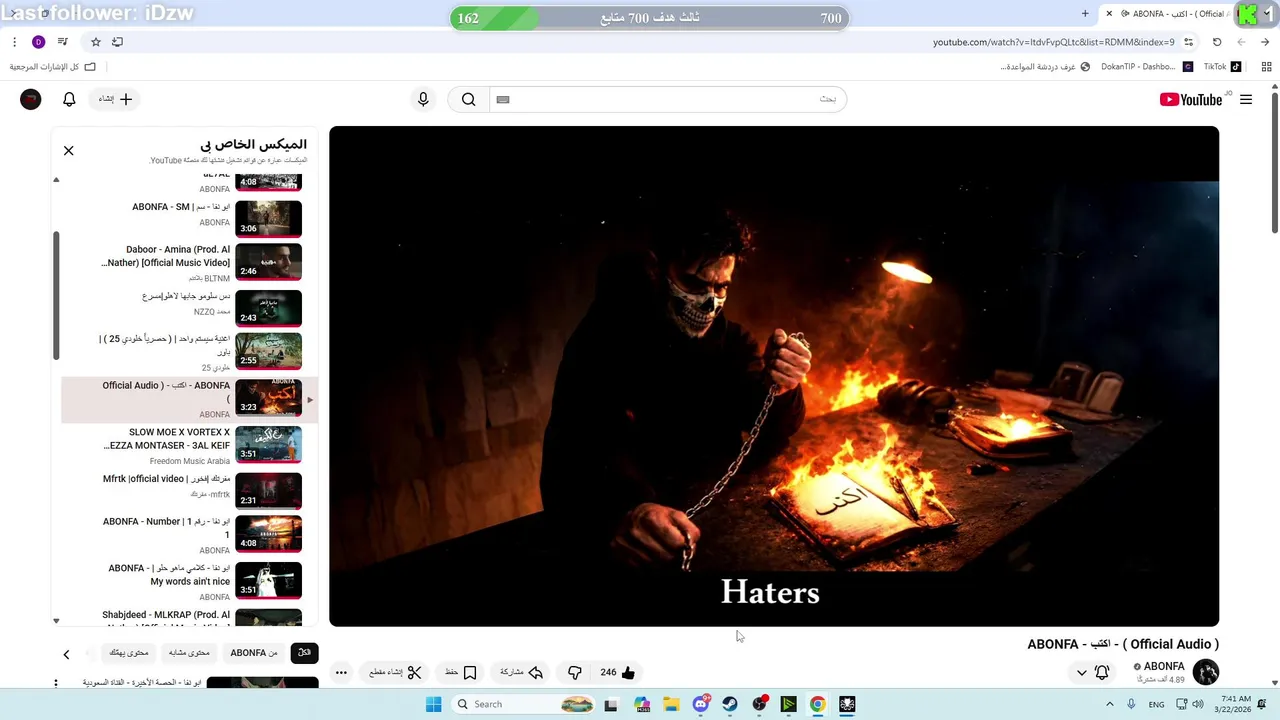Close the ABONFA YouTube browser tab
1280x720 pixels.
coord(1109,14)
